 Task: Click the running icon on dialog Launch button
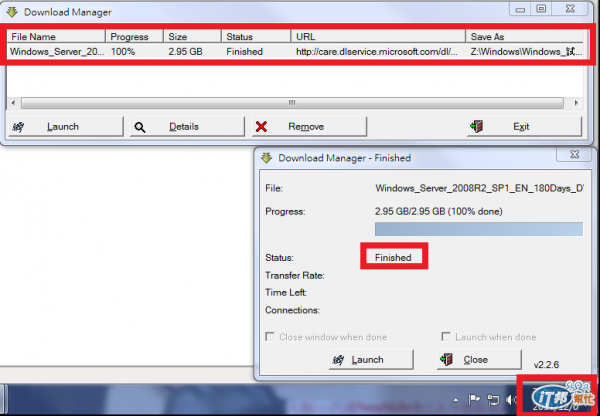pyautogui.click(x=338, y=360)
